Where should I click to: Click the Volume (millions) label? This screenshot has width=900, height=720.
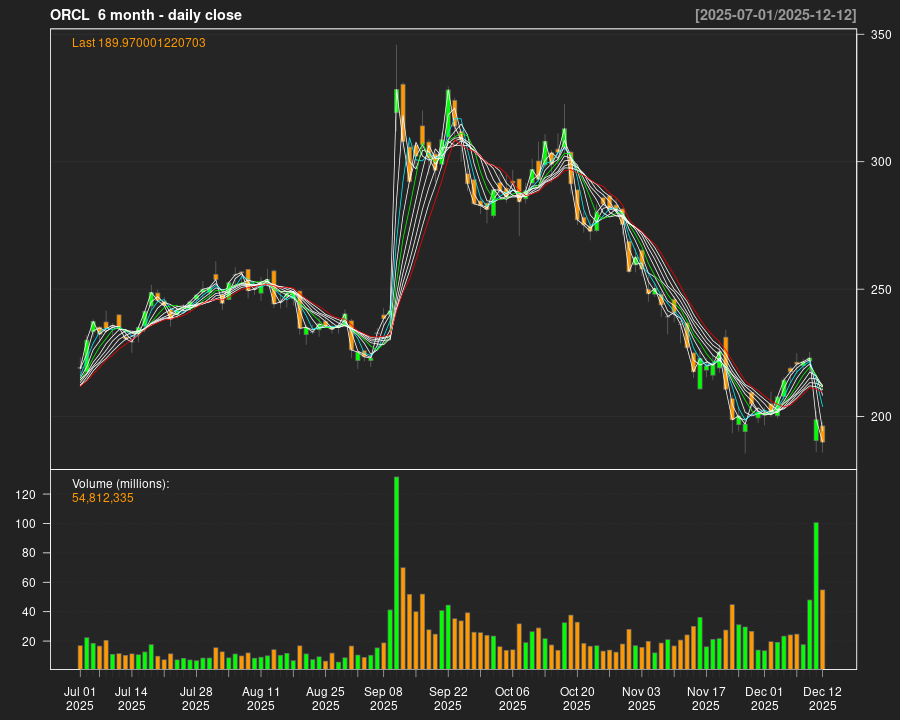coord(121,484)
